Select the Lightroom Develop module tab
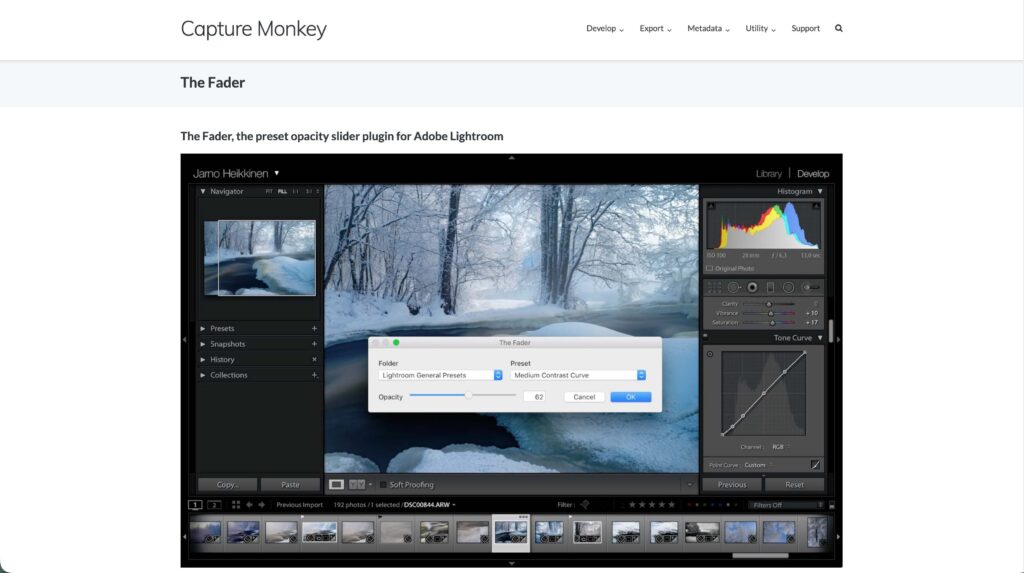 coord(813,174)
